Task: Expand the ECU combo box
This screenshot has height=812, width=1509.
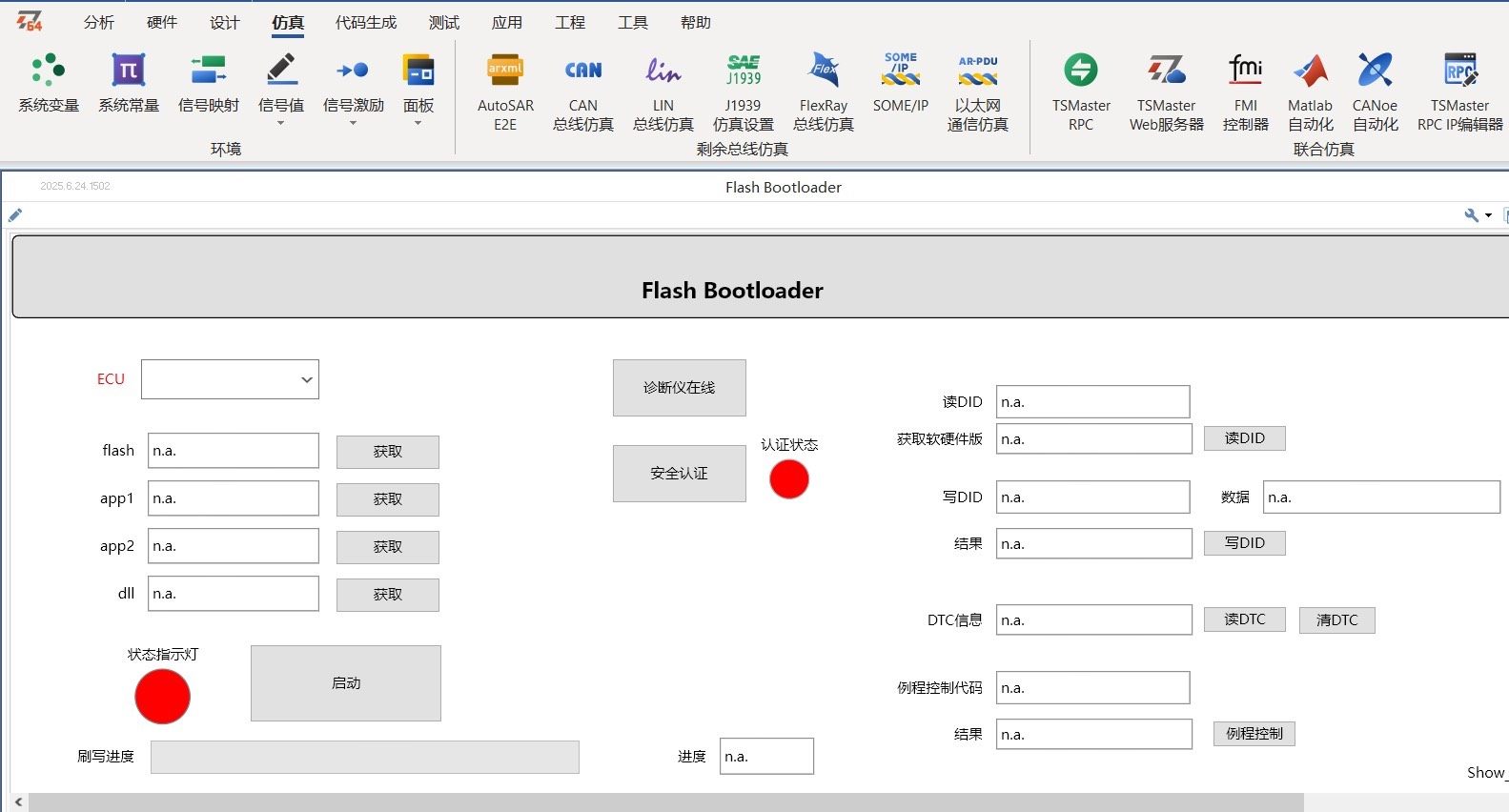Action: [x=306, y=379]
